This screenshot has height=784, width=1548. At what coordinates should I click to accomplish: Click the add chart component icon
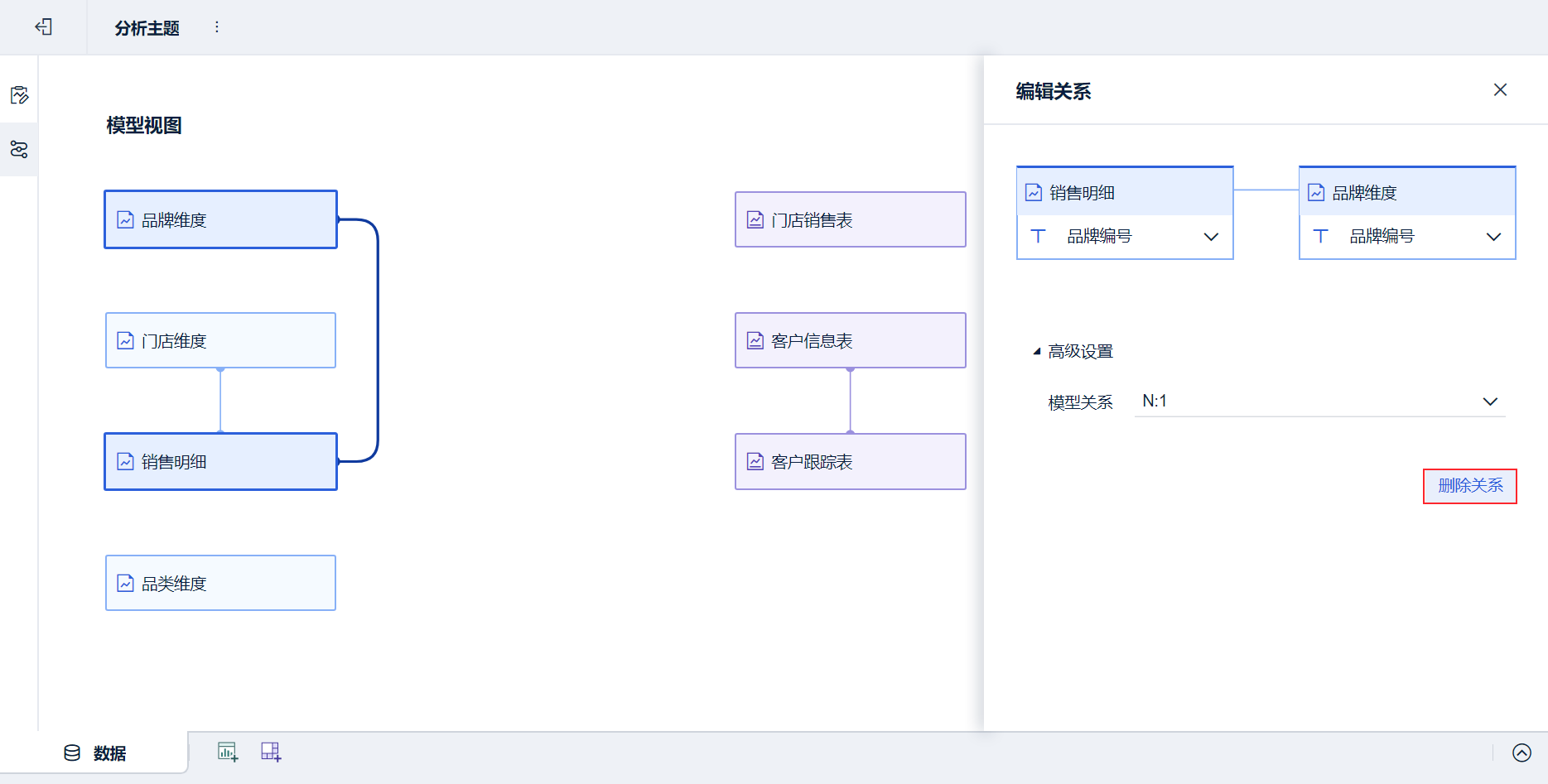click(228, 752)
